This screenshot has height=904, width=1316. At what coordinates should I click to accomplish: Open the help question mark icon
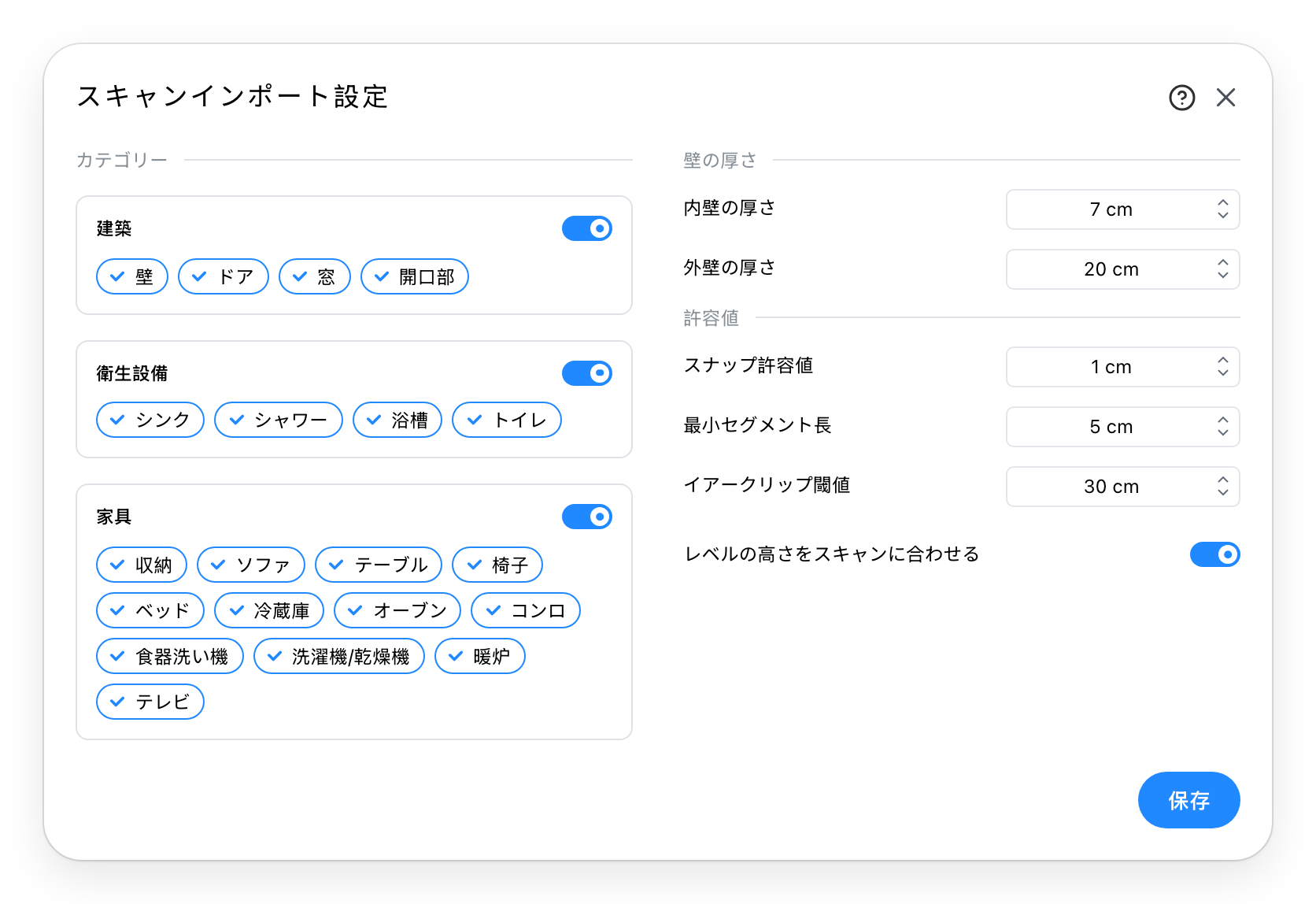pyautogui.click(x=1181, y=98)
